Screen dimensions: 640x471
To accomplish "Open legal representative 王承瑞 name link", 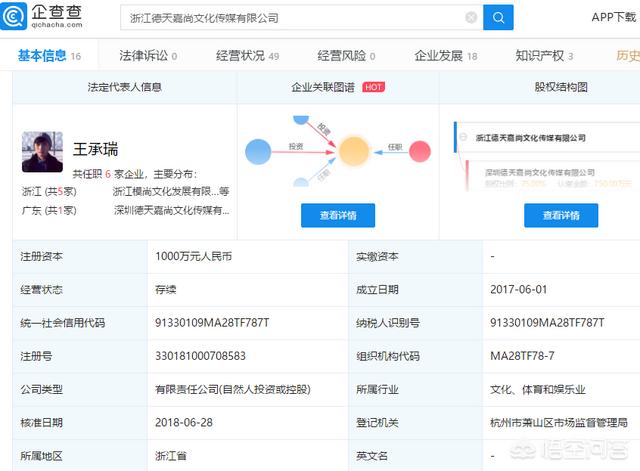I will tap(96, 149).
